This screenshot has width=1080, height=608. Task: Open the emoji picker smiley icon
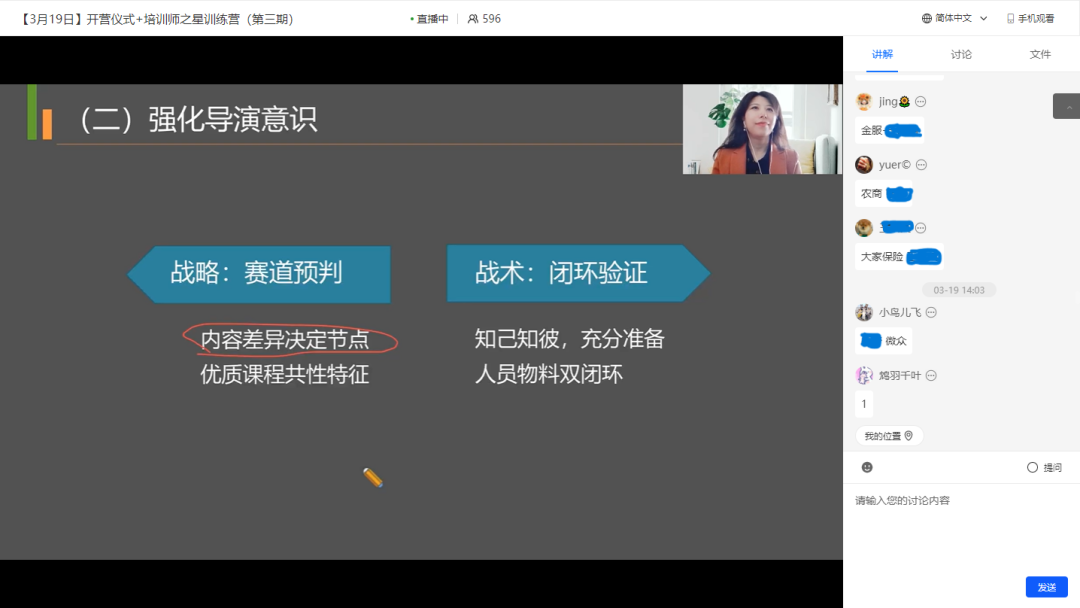click(x=867, y=467)
